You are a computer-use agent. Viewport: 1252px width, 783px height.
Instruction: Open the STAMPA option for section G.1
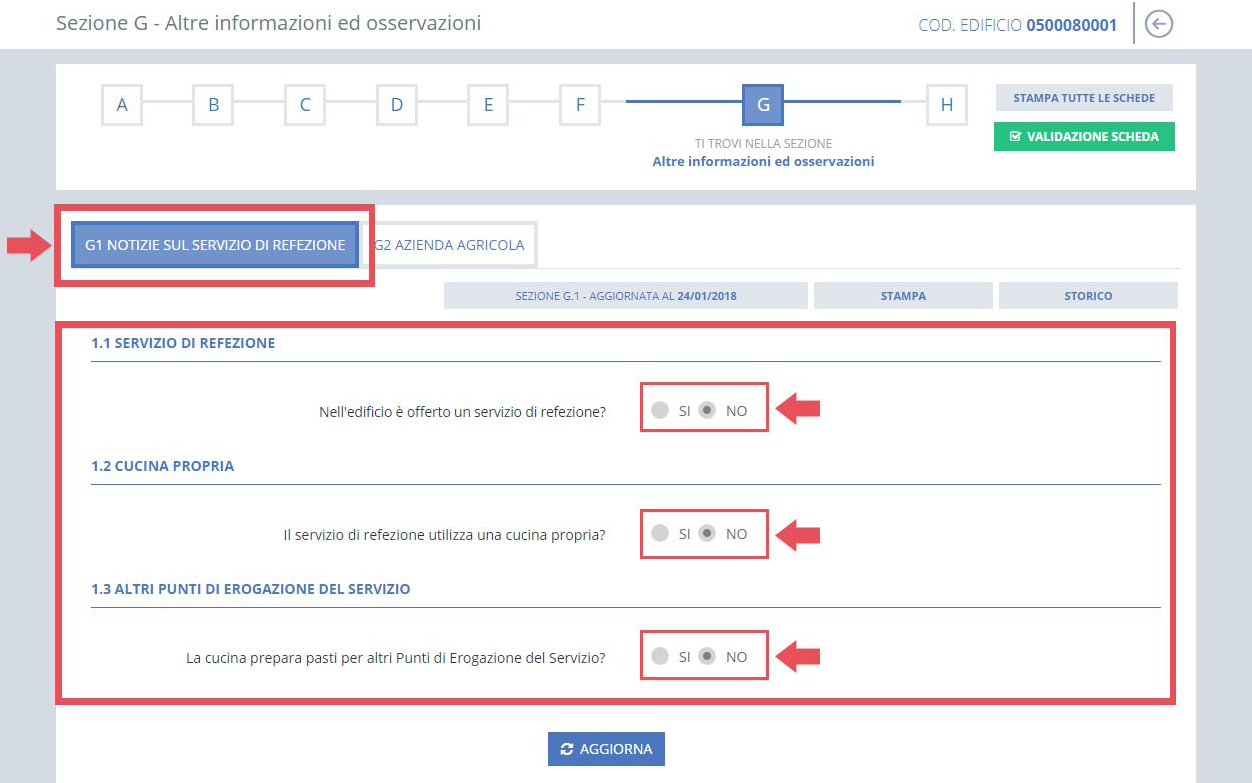[x=903, y=295]
